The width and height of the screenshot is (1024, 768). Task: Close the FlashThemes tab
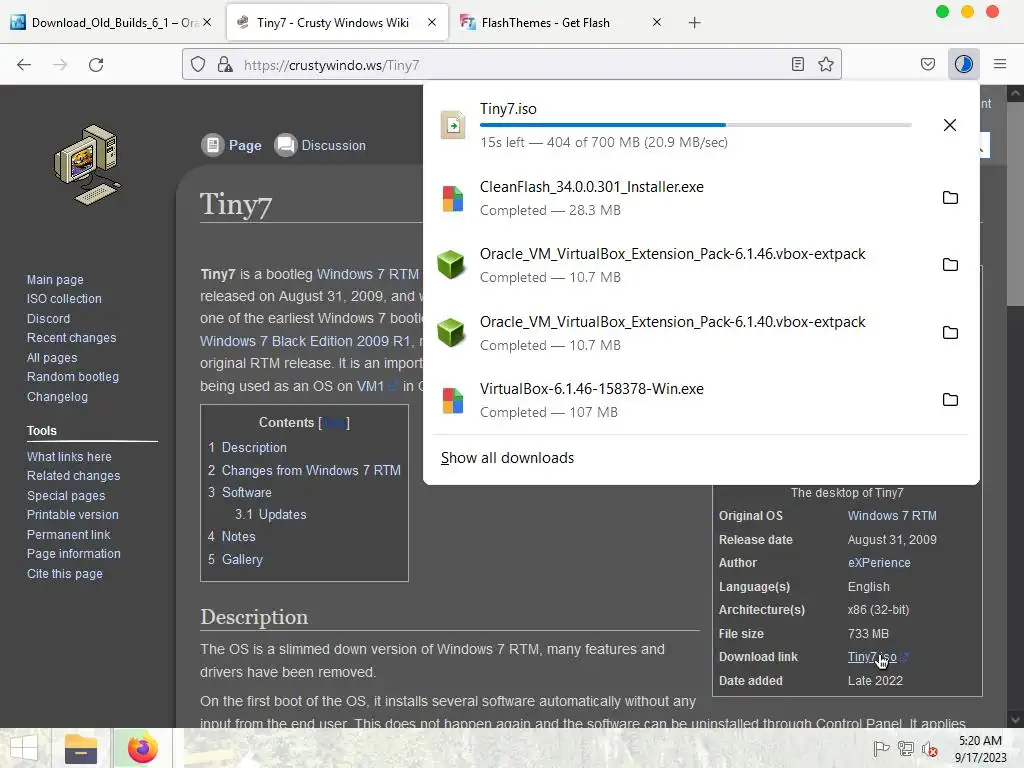click(657, 22)
